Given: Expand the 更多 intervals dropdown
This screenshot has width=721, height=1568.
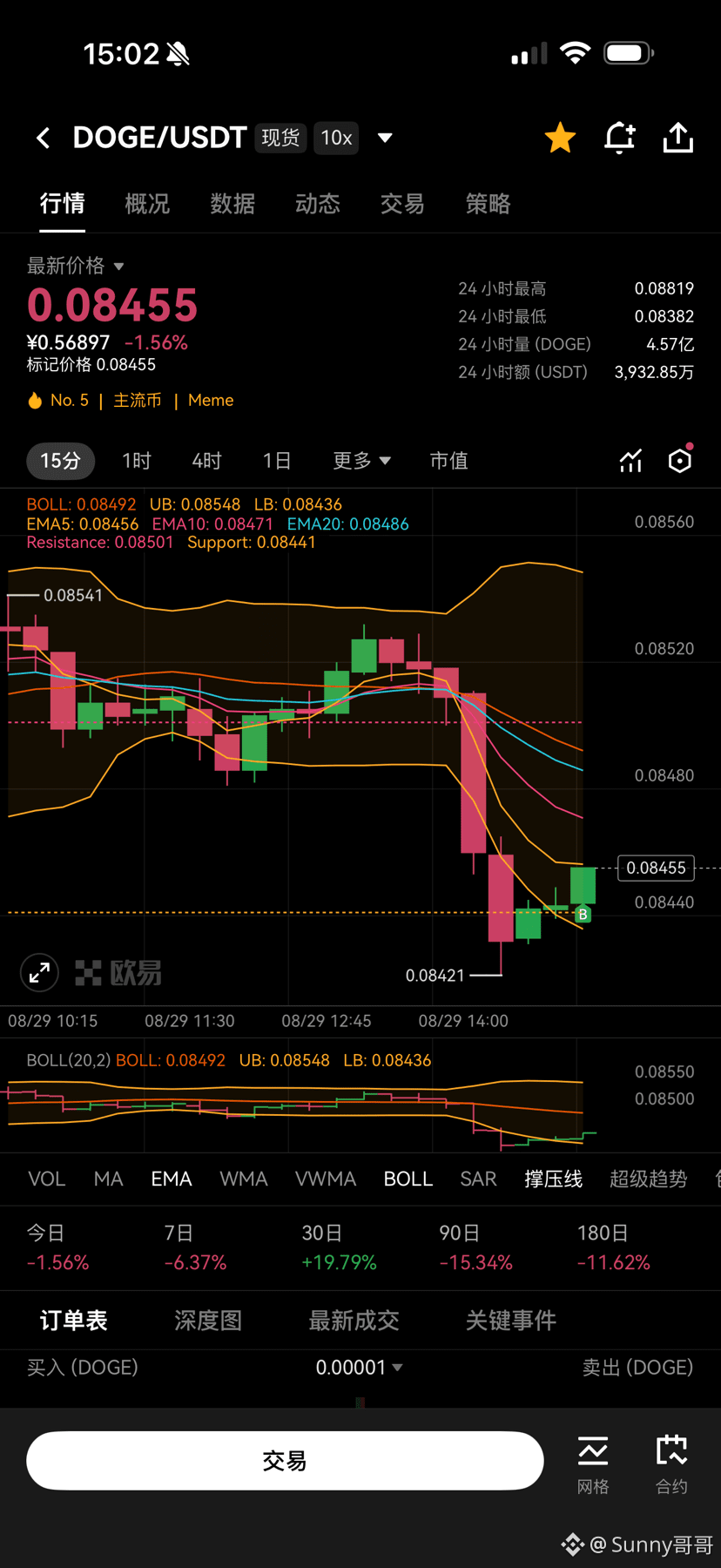Looking at the screenshot, I should pyautogui.click(x=361, y=461).
